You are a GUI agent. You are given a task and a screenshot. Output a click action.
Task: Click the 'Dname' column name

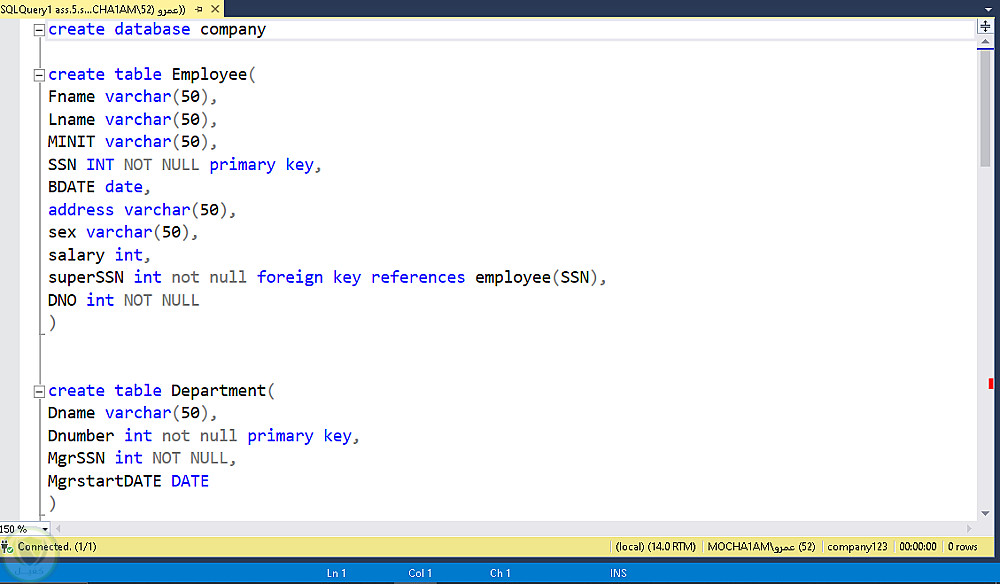[x=71, y=413]
